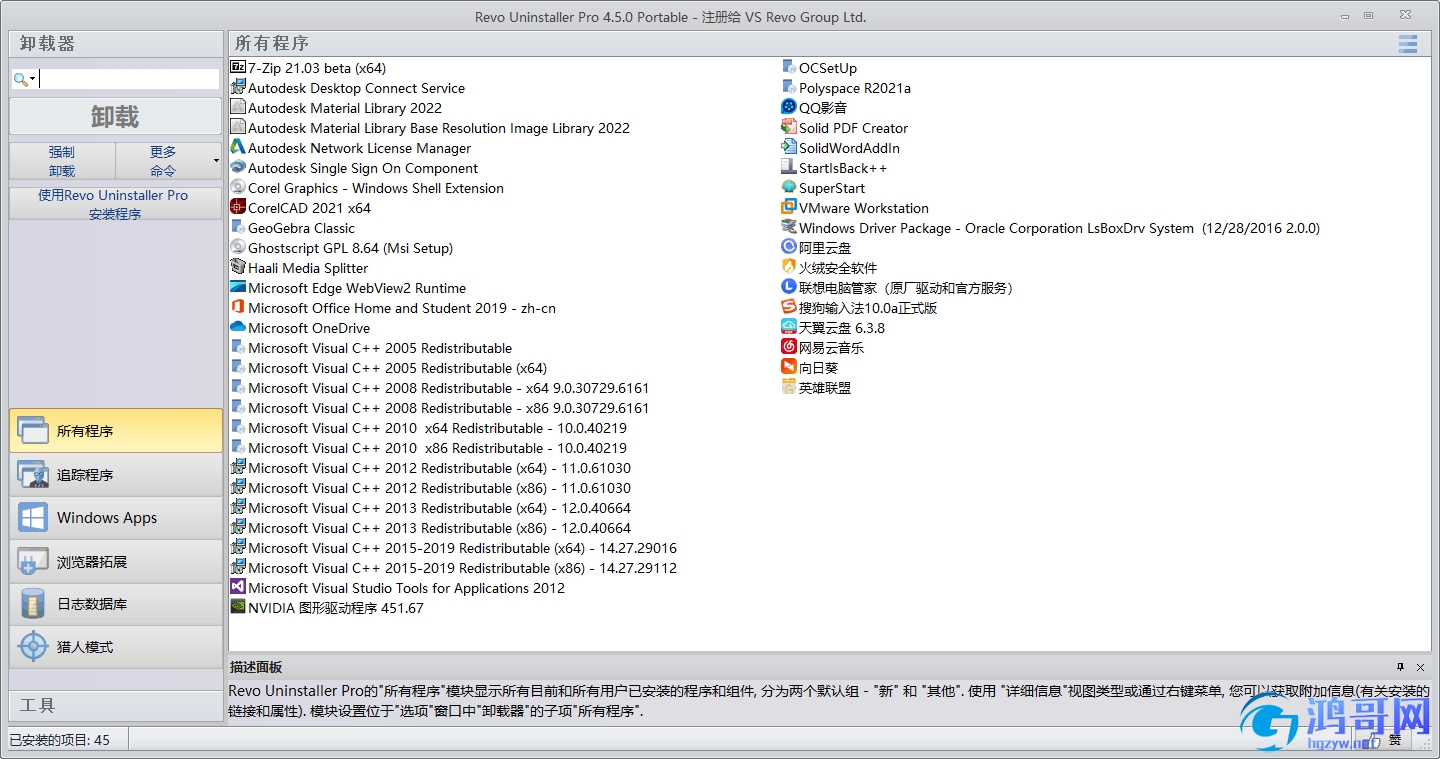Select the 天翼云盘 6.3.8 icon
The image size is (1440, 759).
click(789, 328)
